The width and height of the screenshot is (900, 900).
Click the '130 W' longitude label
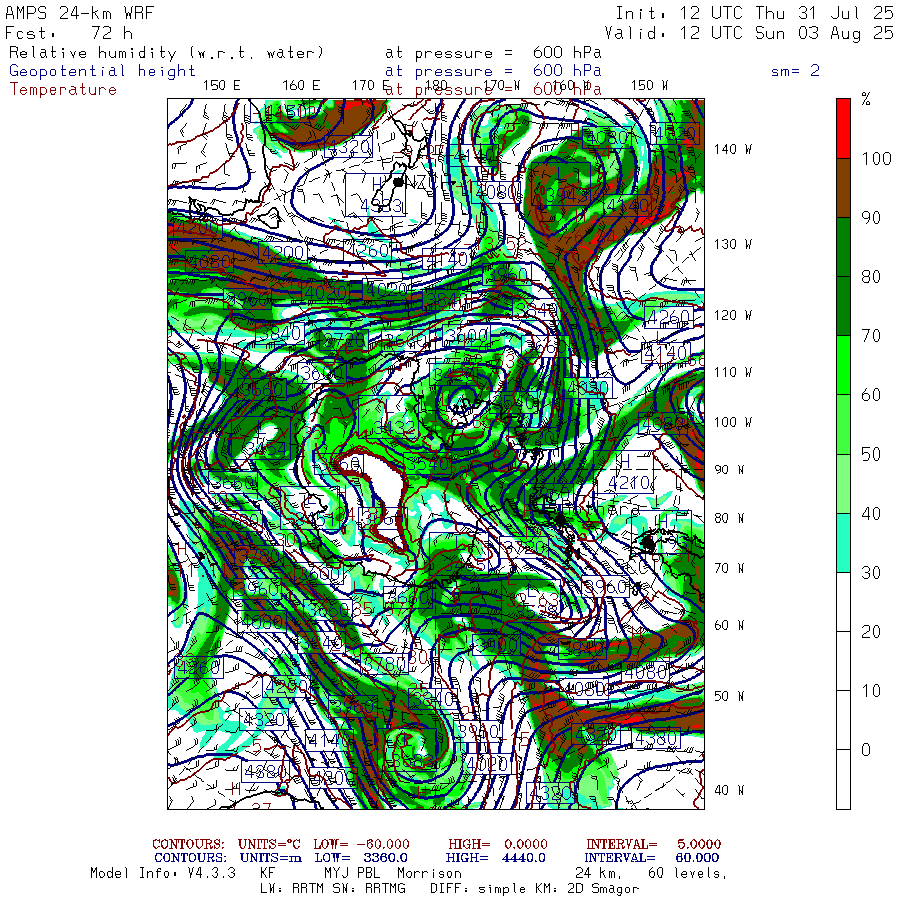tap(733, 245)
